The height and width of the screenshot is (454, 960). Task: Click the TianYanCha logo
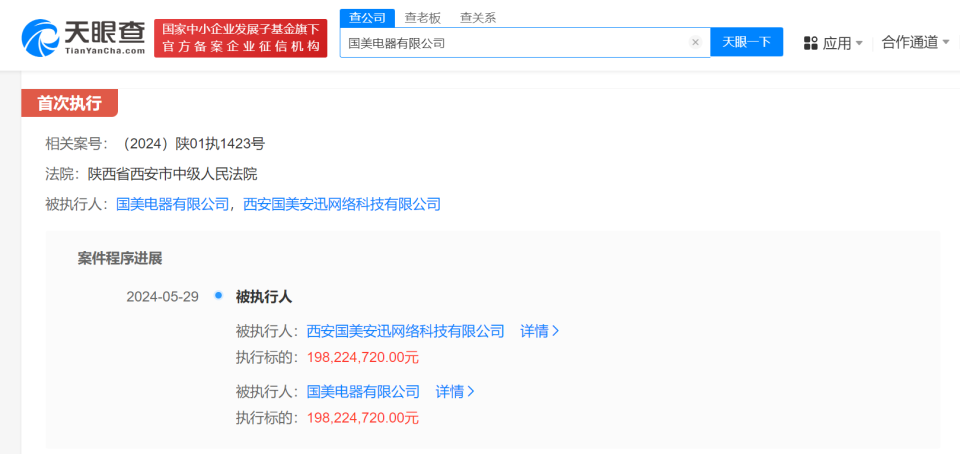coord(83,37)
